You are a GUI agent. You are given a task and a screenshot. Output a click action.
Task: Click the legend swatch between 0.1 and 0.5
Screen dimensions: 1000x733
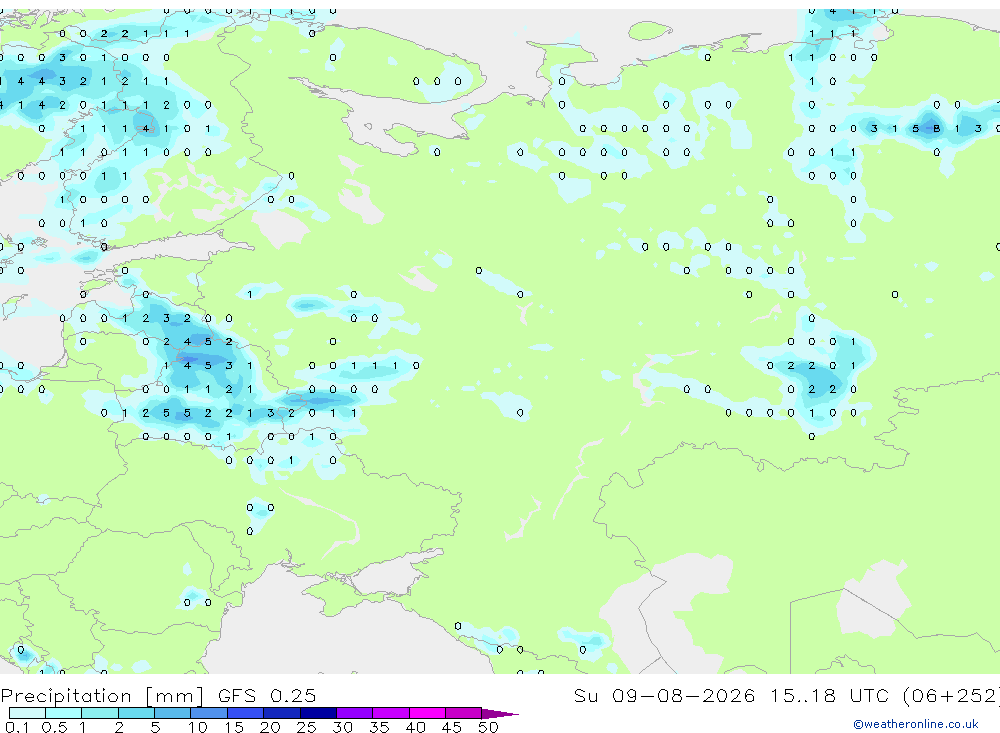[27, 713]
